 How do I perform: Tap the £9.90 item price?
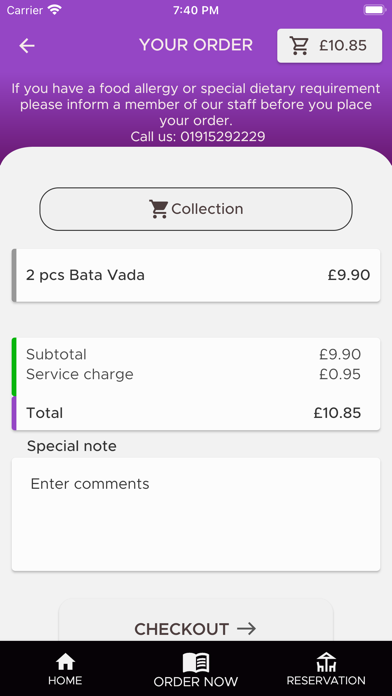[x=349, y=275]
